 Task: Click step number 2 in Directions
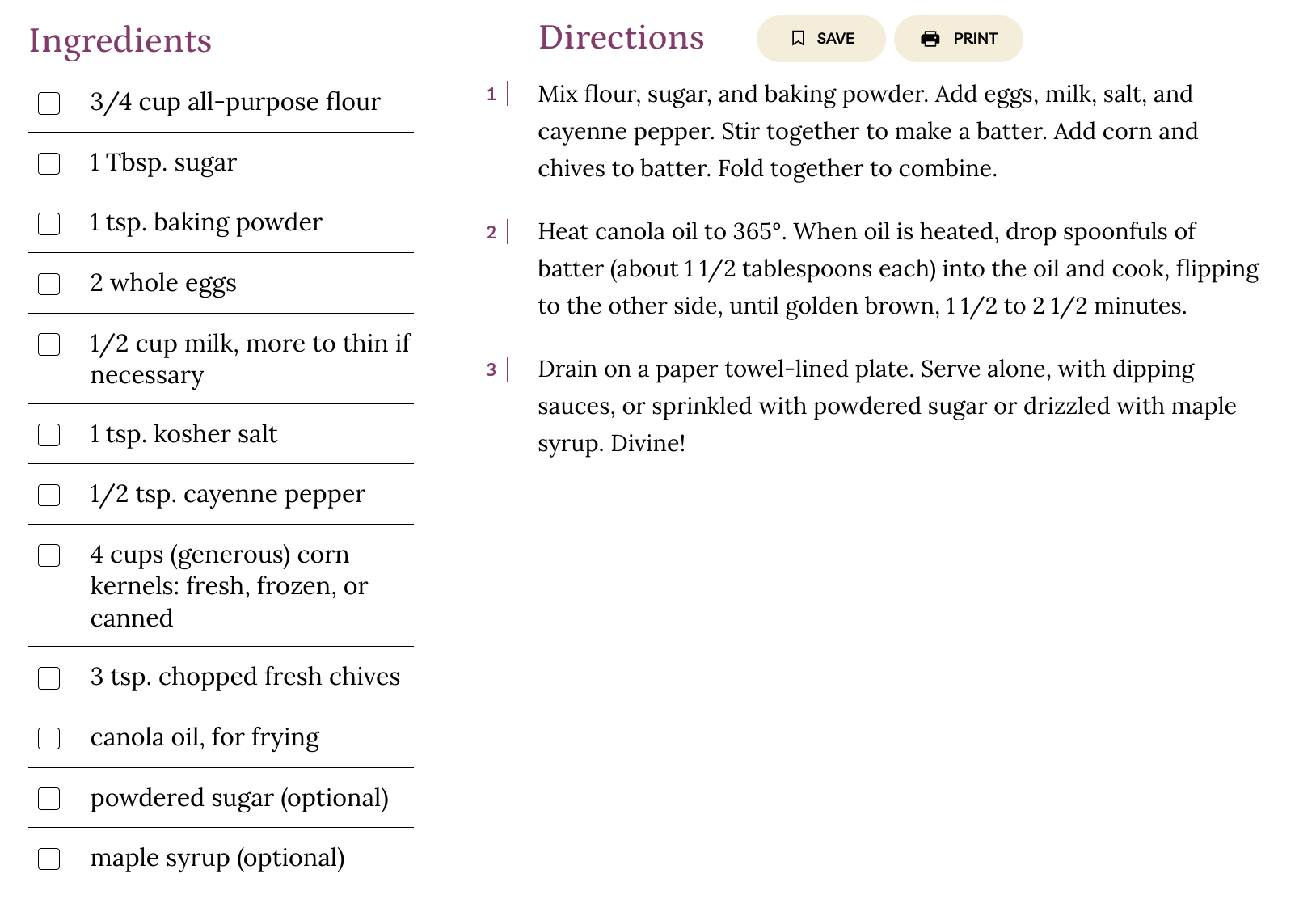click(x=491, y=233)
